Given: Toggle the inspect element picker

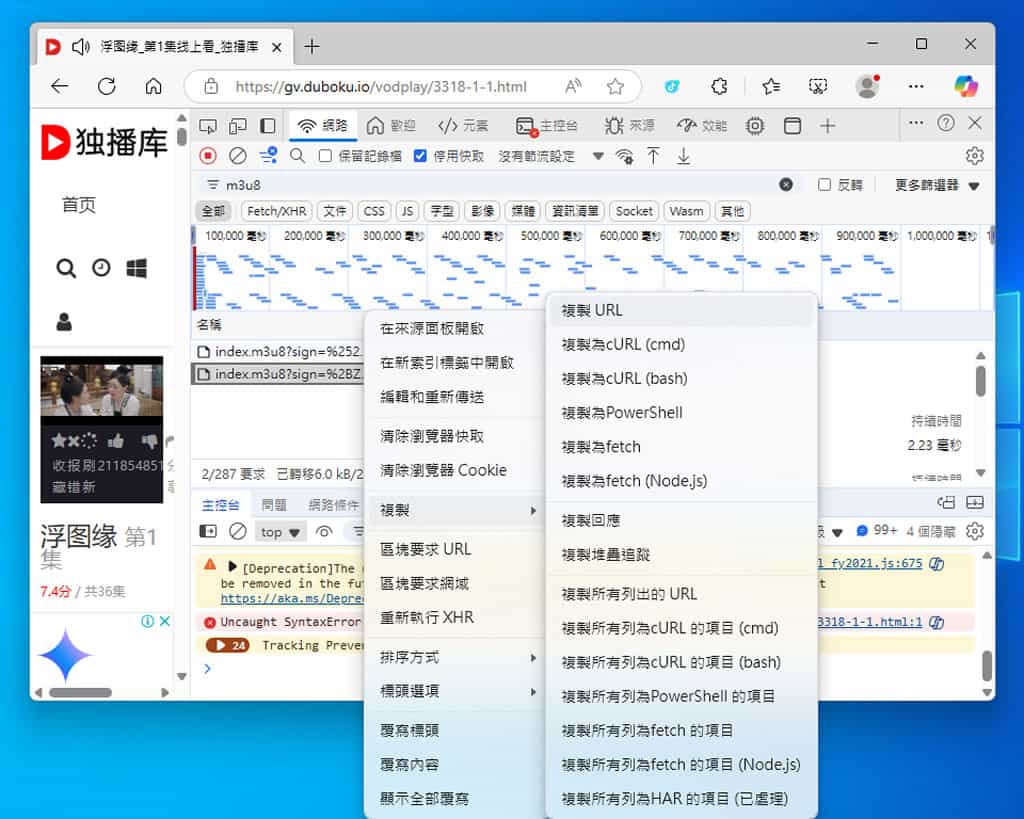Looking at the screenshot, I should tap(208, 126).
